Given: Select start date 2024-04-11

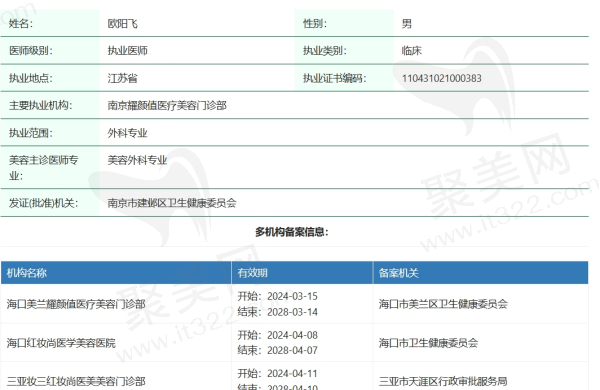Looking at the screenshot, I should pos(292,373).
